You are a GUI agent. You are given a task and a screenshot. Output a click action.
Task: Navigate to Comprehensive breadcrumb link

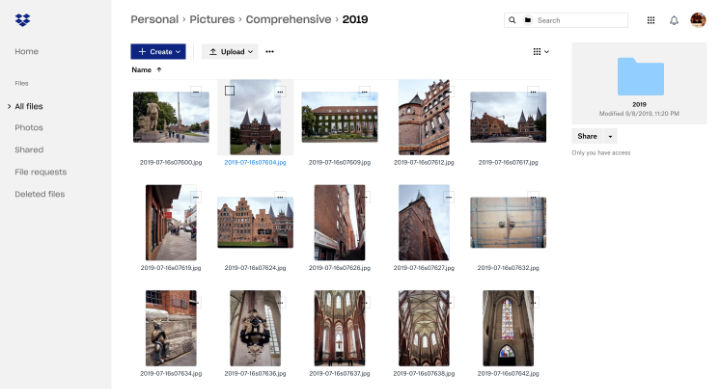pos(288,19)
